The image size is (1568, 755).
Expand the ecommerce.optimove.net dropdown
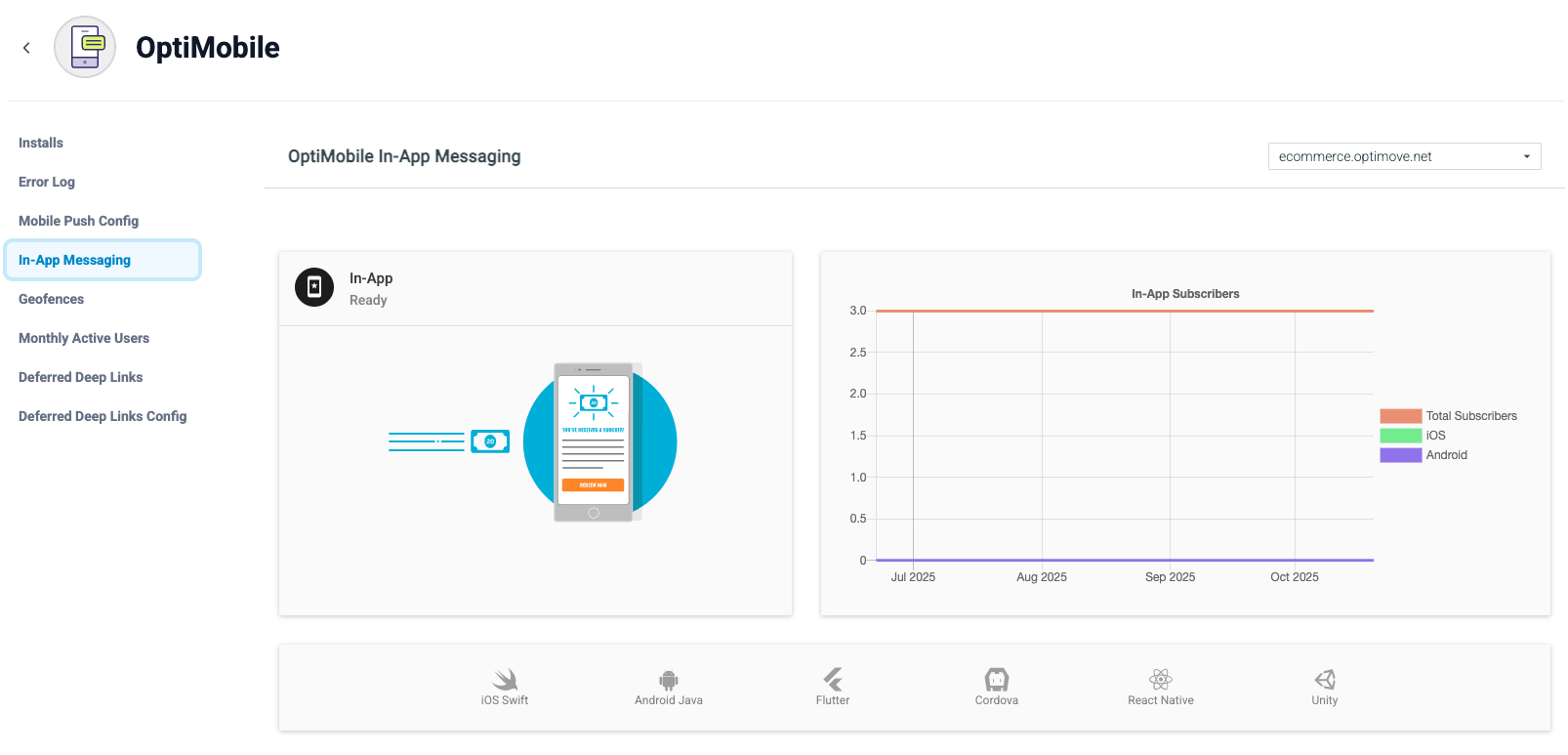(x=1404, y=156)
